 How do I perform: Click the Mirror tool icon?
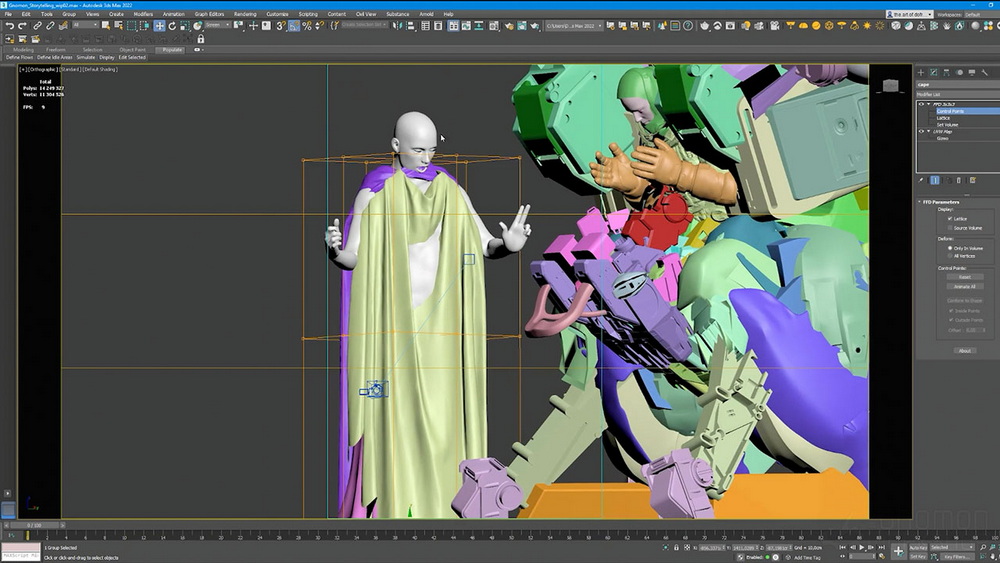398,26
